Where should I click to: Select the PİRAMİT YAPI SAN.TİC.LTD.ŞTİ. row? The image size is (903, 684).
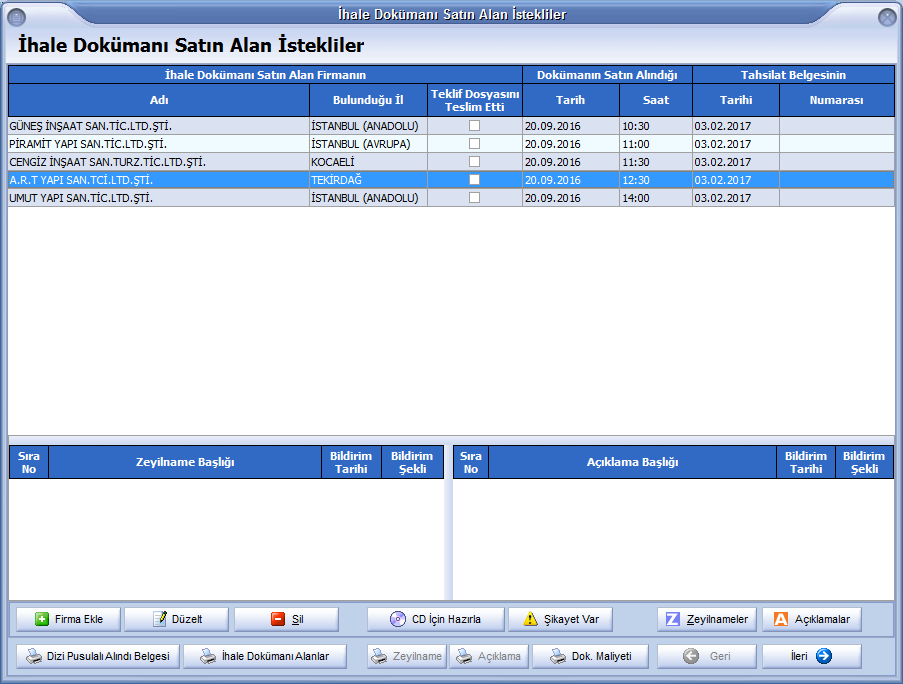[x=150, y=144]
